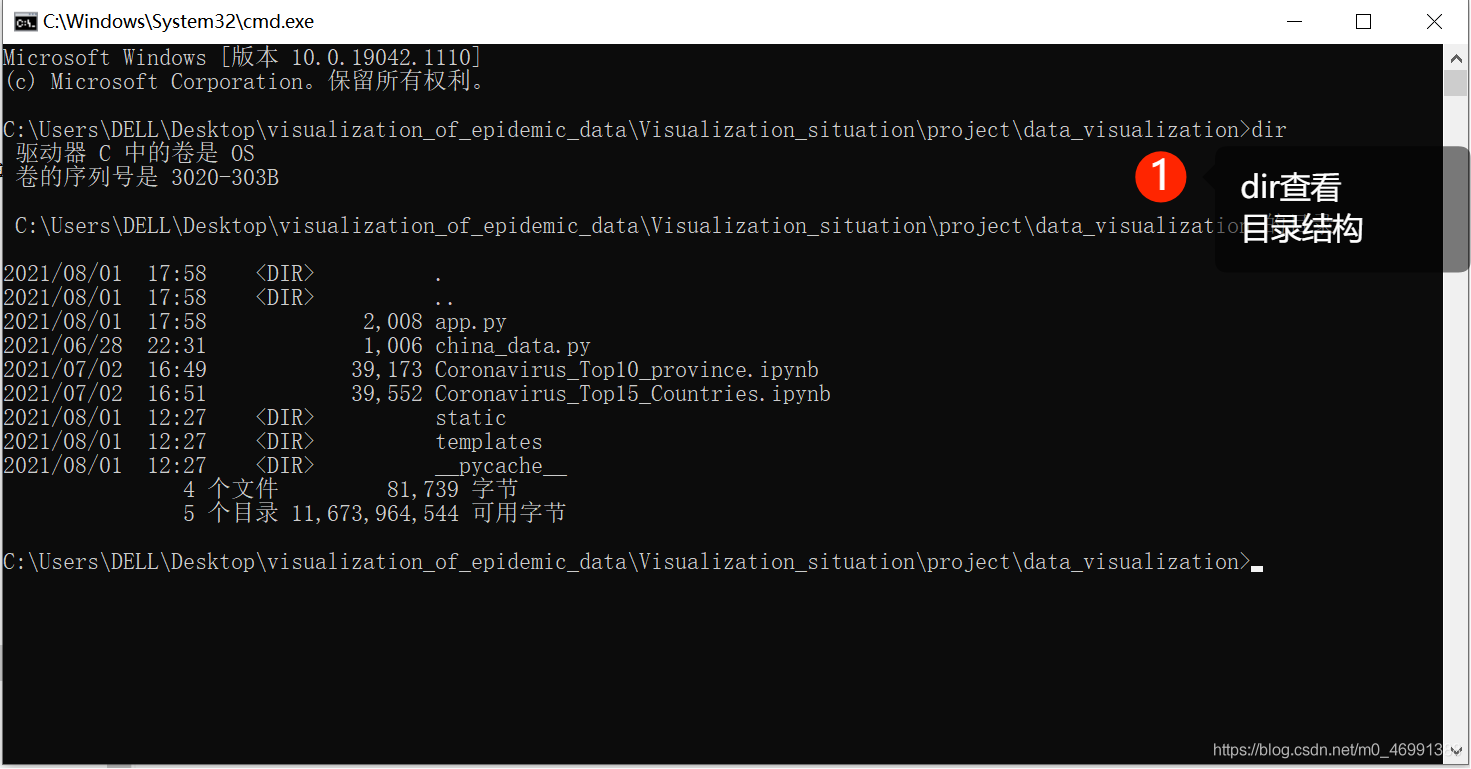Maximize the command prompt window
Screen dimensions: 1471x769
click(1363, 22)
